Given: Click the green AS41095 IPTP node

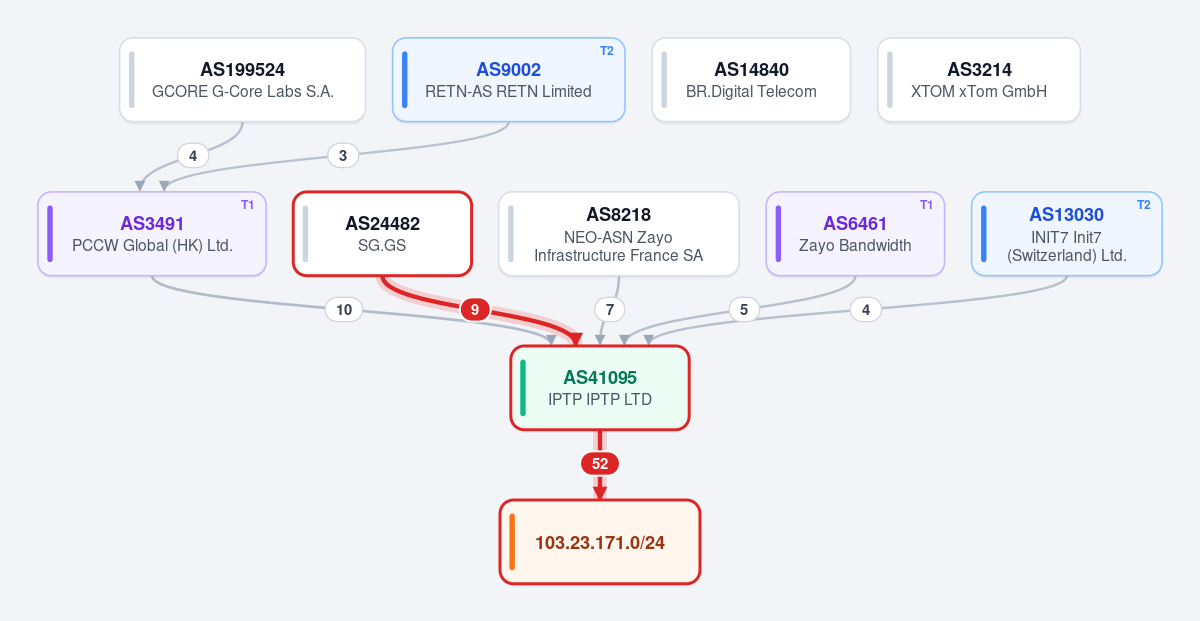Looking at the screenshot, I should pyautogui.click(x=600, y=388).
